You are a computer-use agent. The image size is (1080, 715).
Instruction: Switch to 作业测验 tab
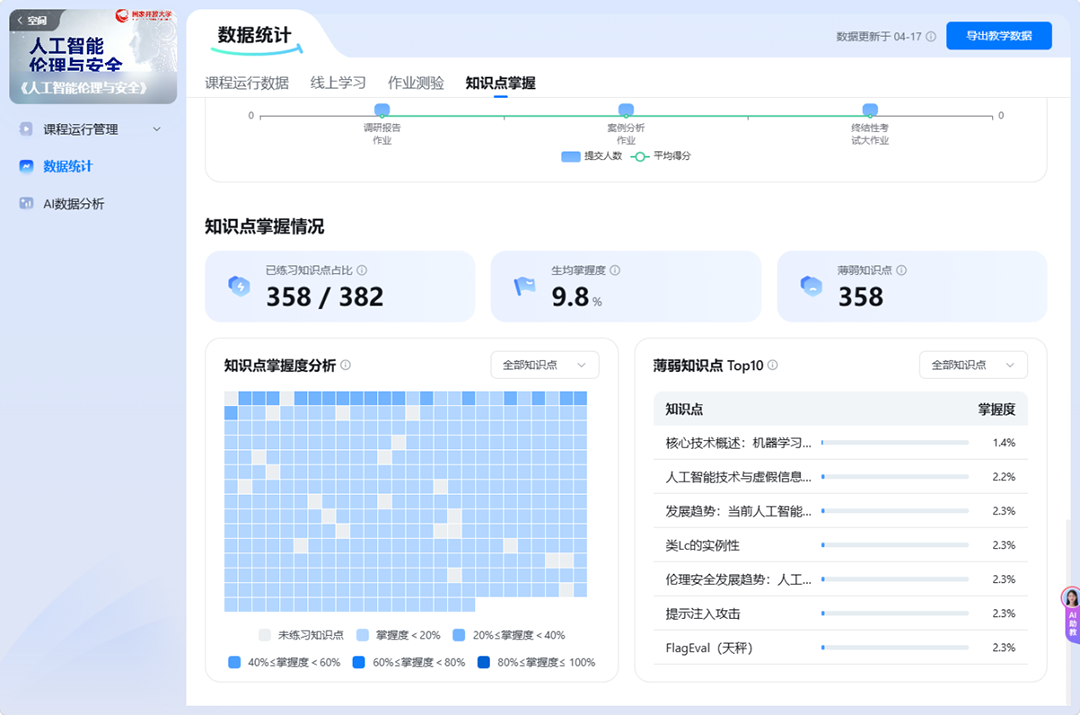click(x=416, y=83)
